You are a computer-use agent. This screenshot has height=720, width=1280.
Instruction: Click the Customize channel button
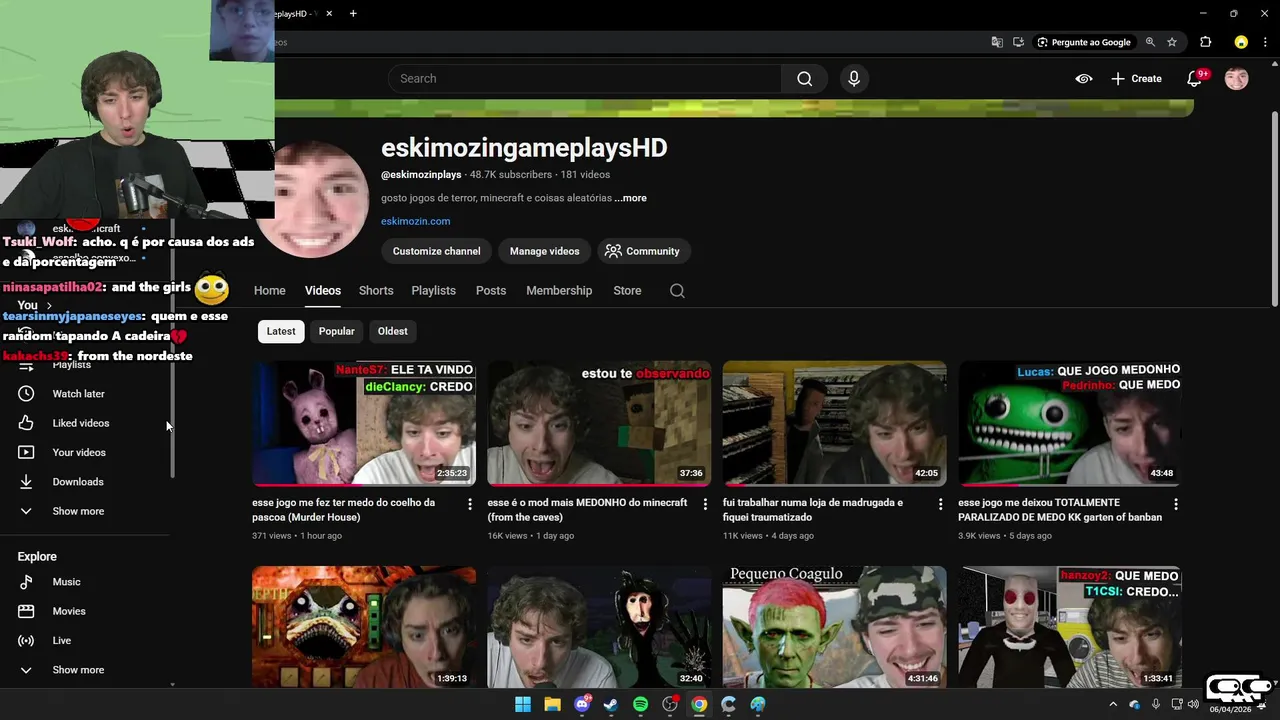point(436,251)
